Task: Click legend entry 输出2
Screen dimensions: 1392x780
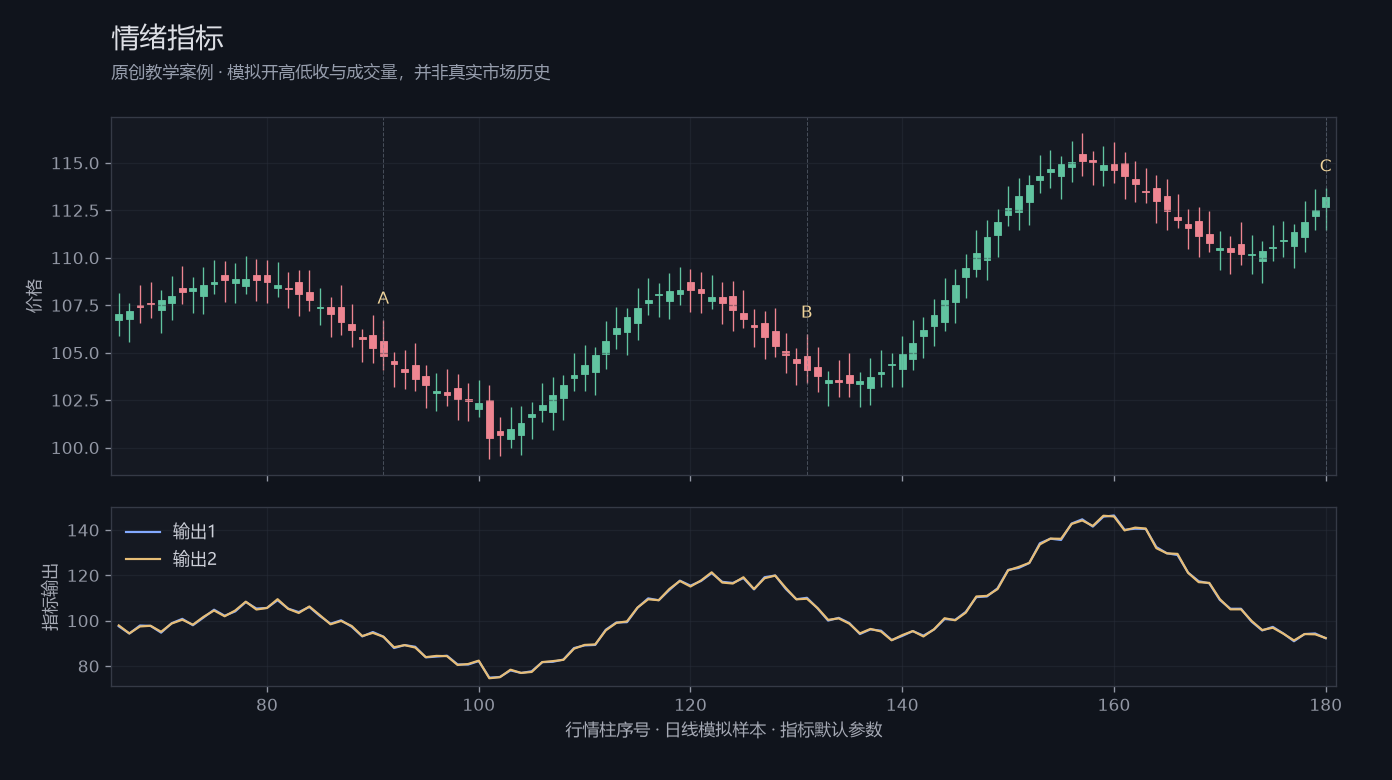Action: (x=195, y=559)
